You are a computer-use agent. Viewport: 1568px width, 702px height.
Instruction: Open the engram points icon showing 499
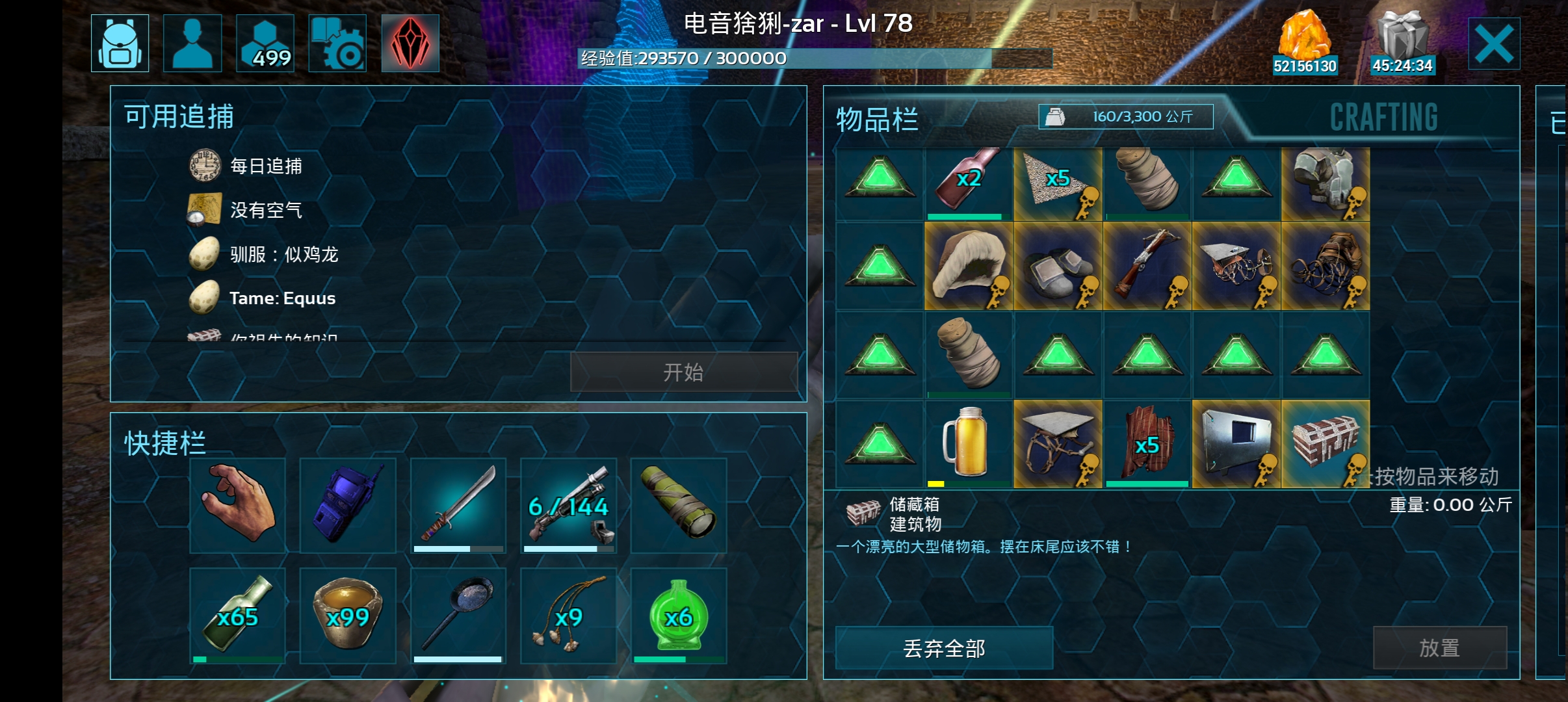point(265,43)
